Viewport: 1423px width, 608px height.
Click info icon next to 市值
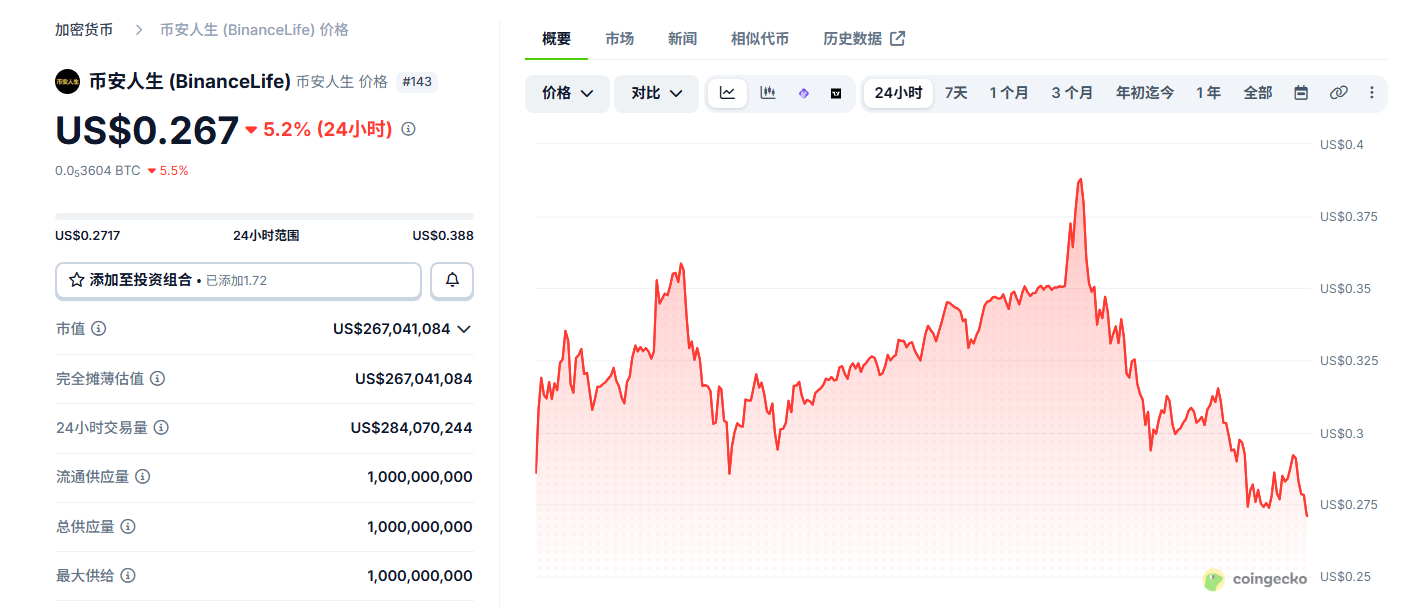[99, 328]
